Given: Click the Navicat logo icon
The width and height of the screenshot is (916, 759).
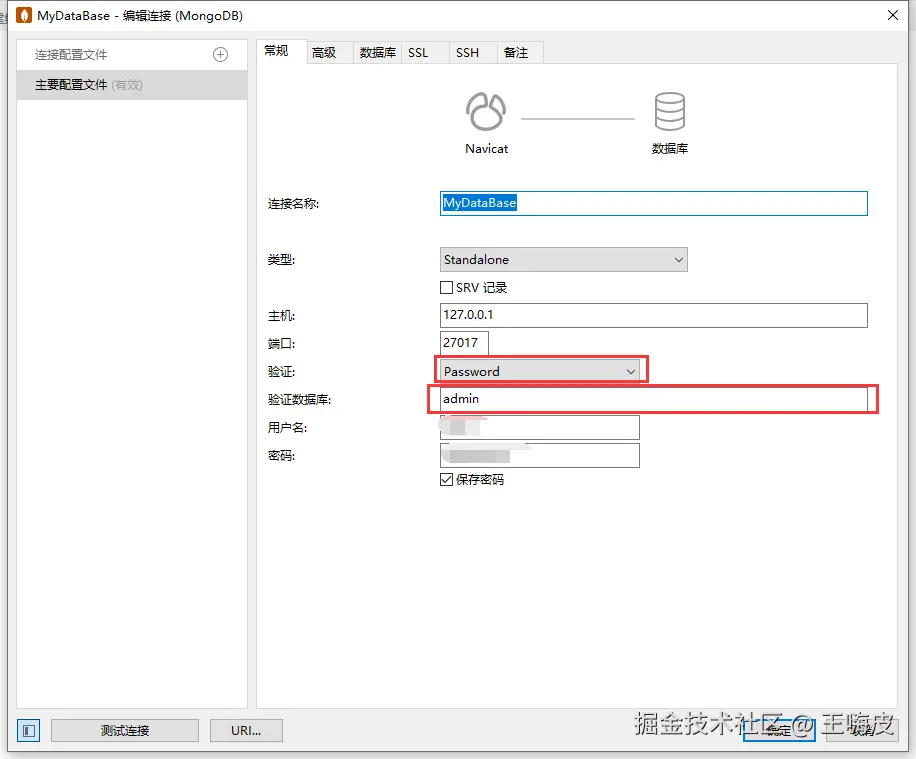Looking at the screenshot, I should 486,112.
